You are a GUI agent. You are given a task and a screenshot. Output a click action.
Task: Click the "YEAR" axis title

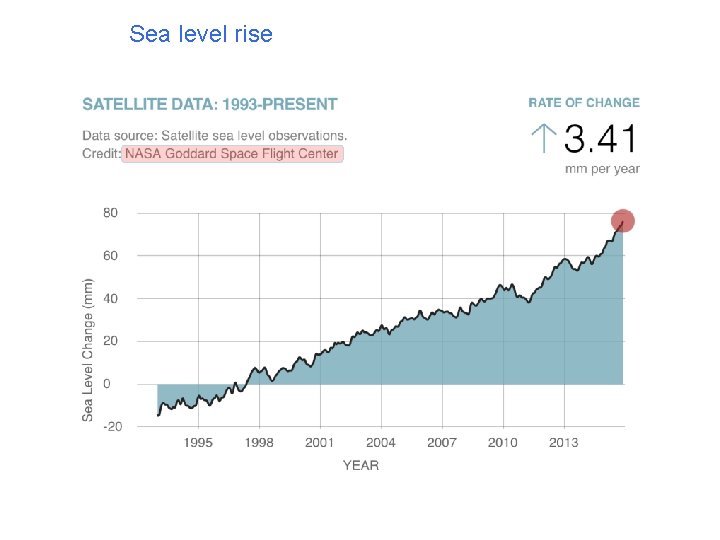[361, 465]
